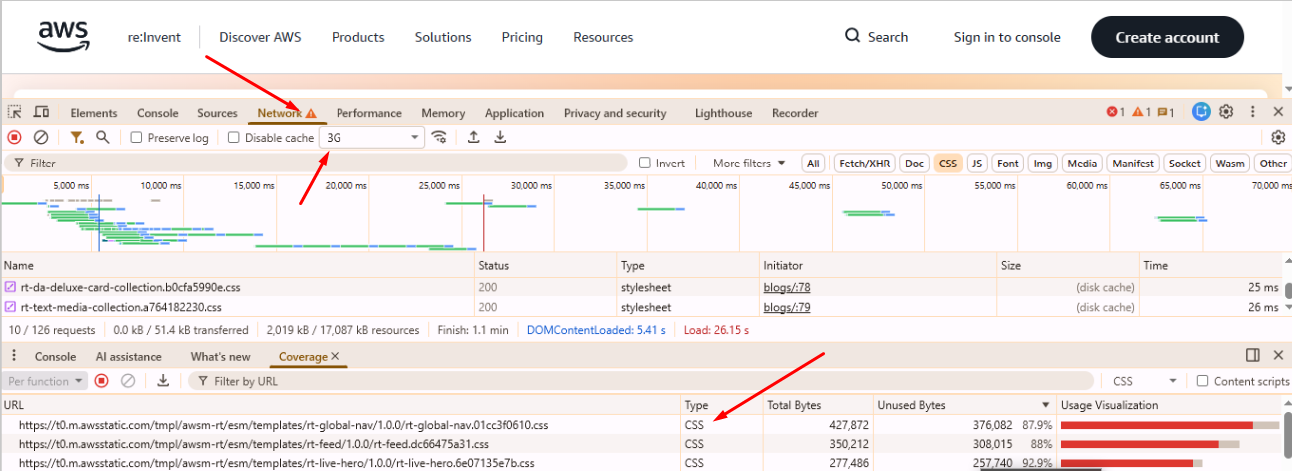Click the issues count badge
Screen dimensions: 1292x471
click(x=1166, y=112)
